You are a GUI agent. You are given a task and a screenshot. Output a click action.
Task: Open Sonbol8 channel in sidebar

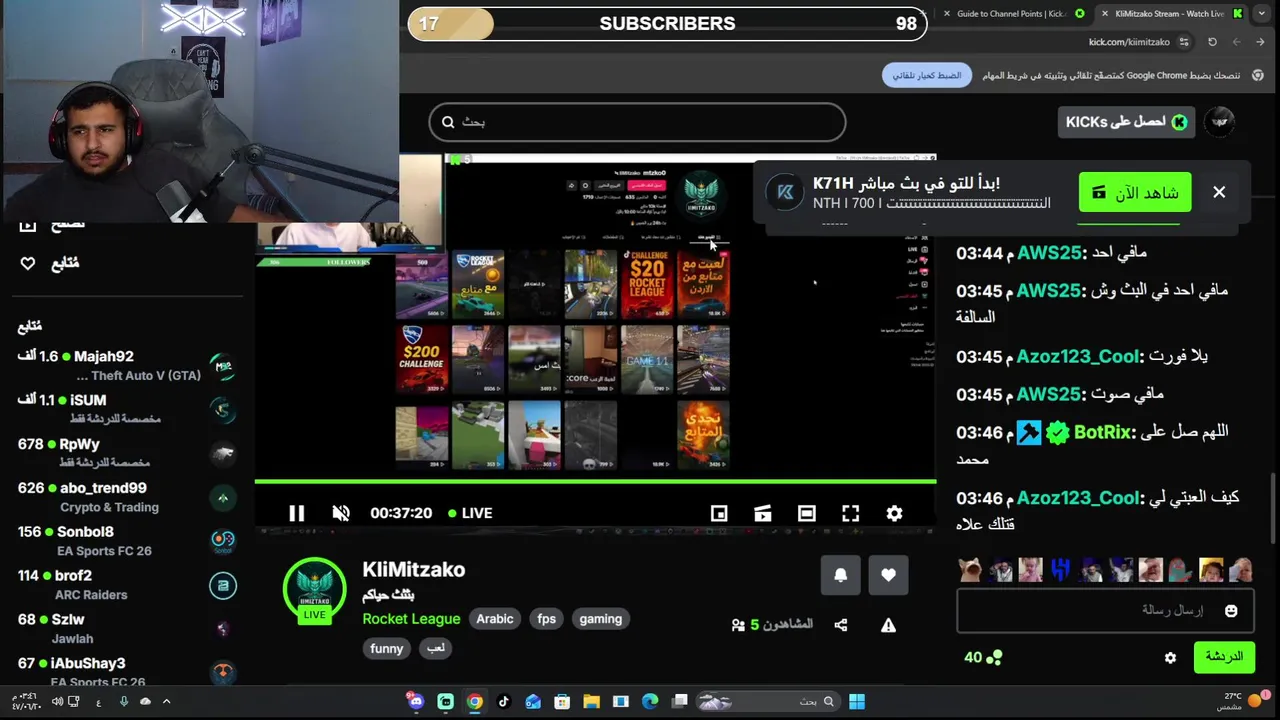click(126, 541)
